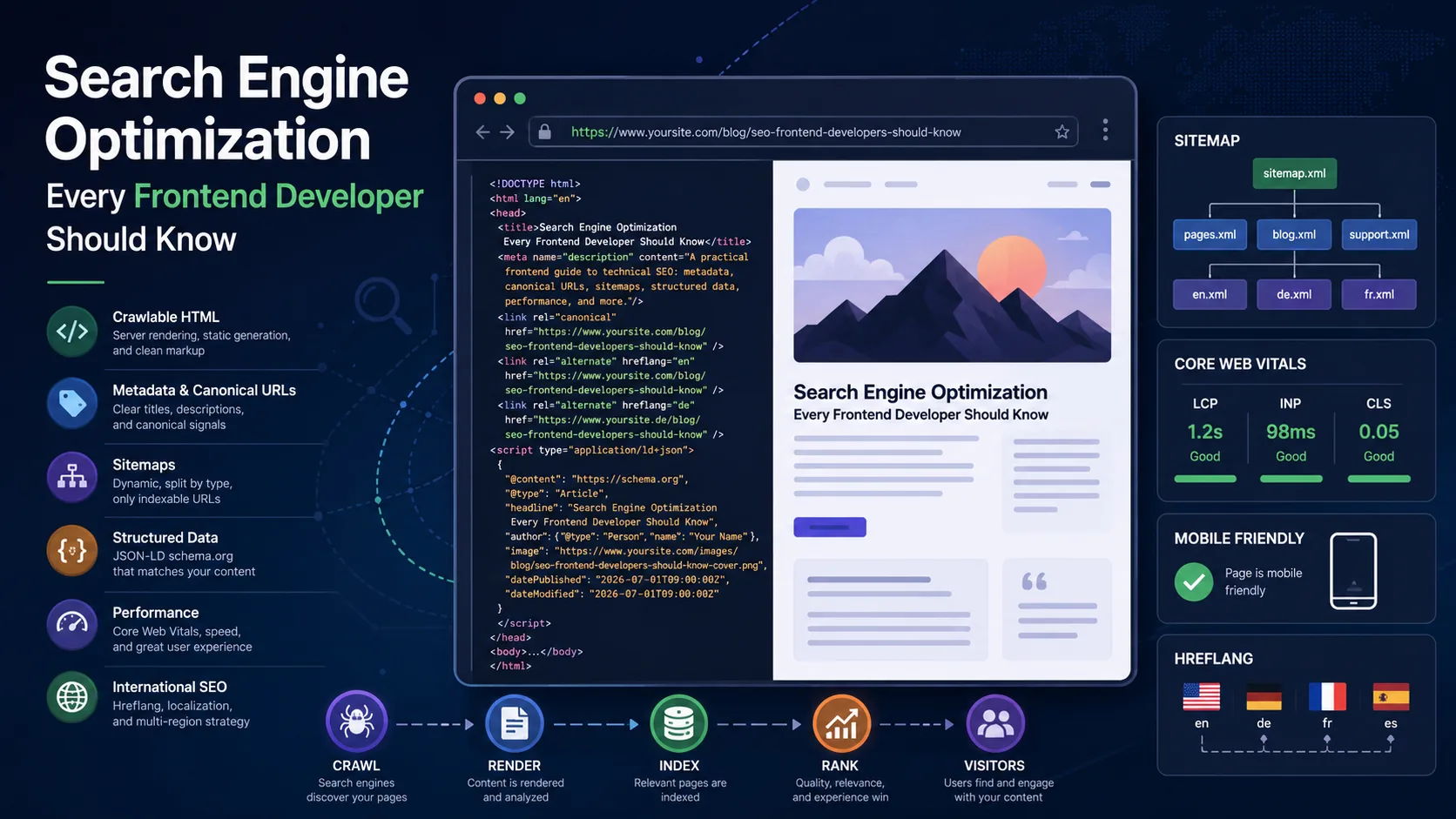Click the browser back arrow

click(x=482, y=132)
